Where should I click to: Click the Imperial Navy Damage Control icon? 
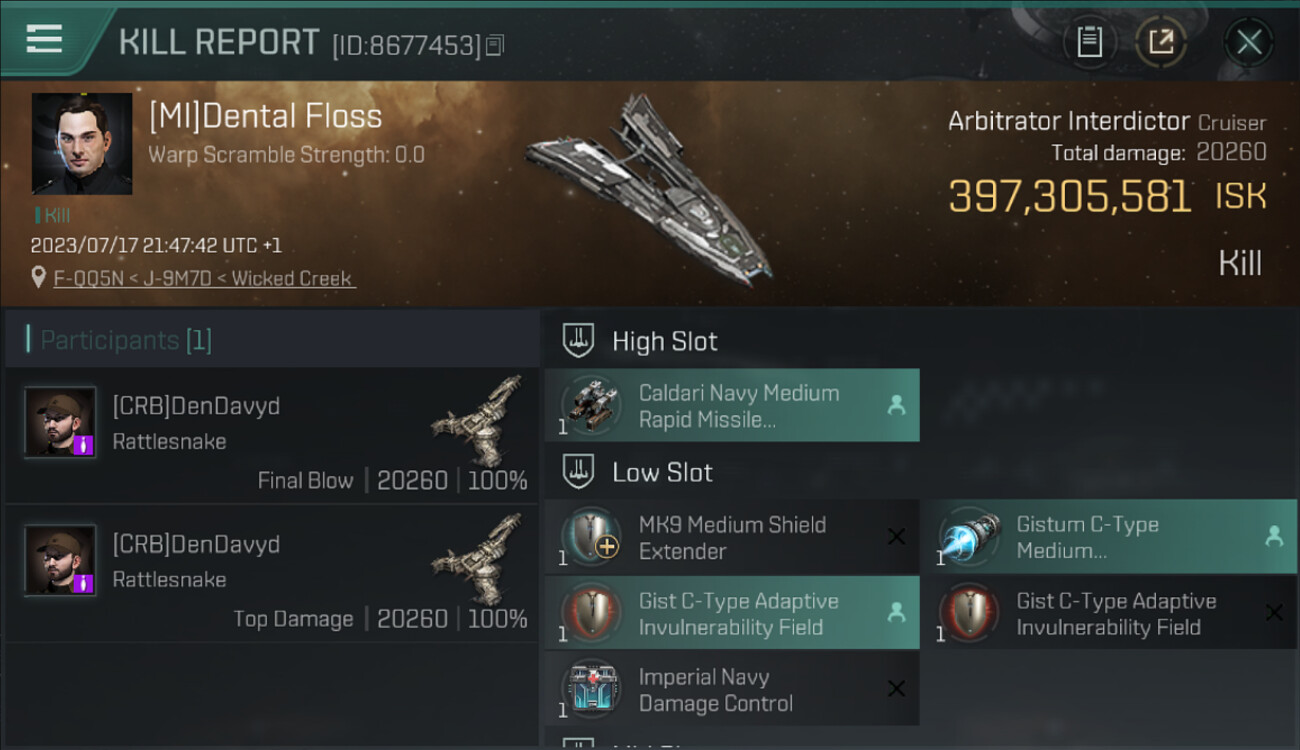[x=590, y=690]
